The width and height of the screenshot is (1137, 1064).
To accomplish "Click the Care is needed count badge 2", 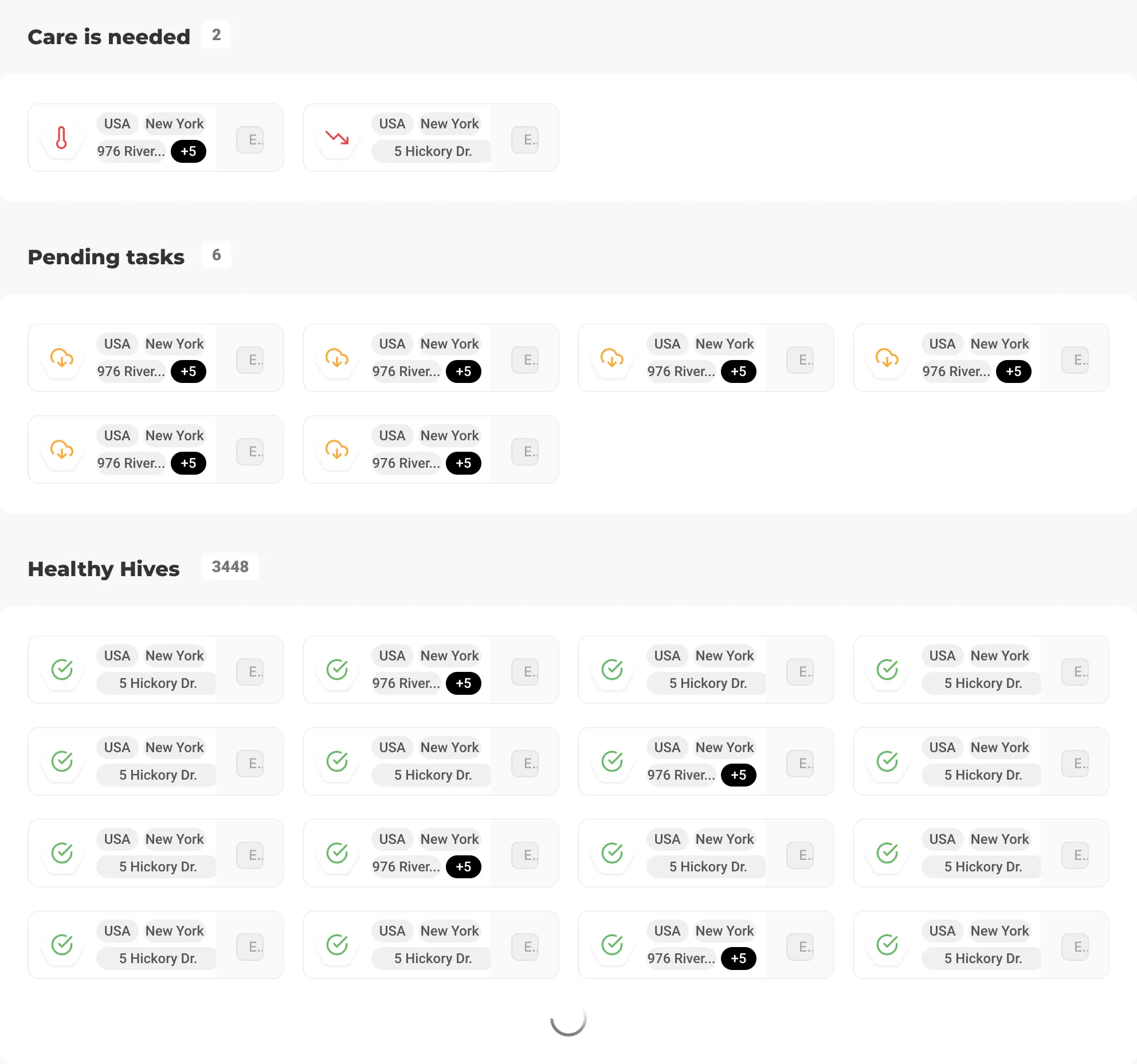I will (216, 35).
